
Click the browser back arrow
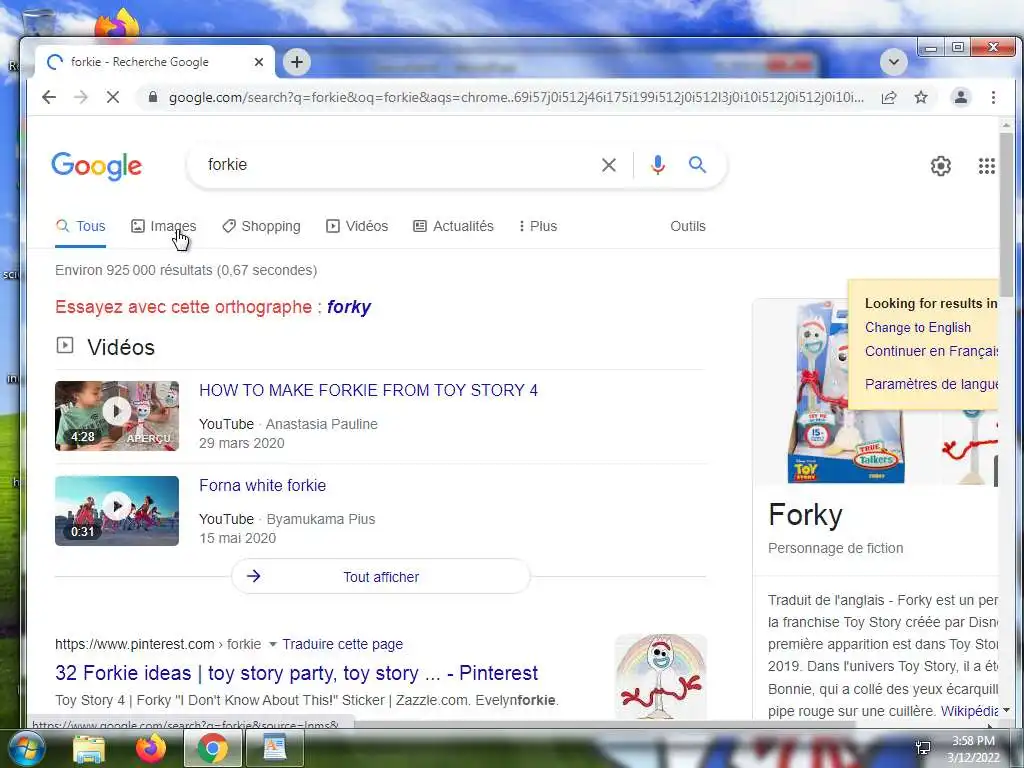[x=49, y=97]
